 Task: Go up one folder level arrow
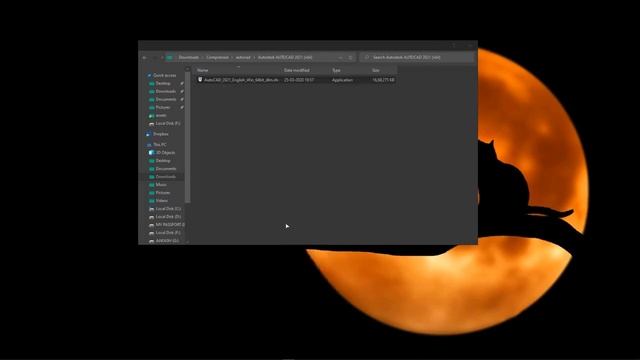point(162,58)
